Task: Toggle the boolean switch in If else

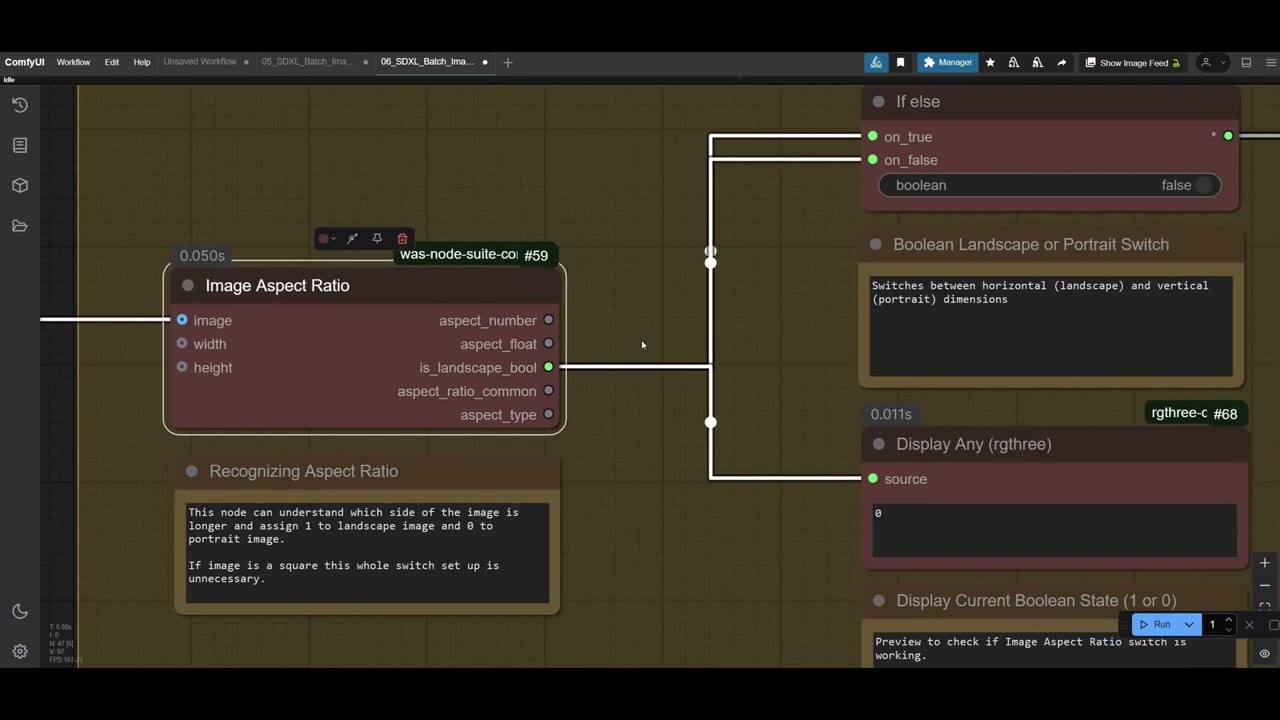Action: [1050, 185]
